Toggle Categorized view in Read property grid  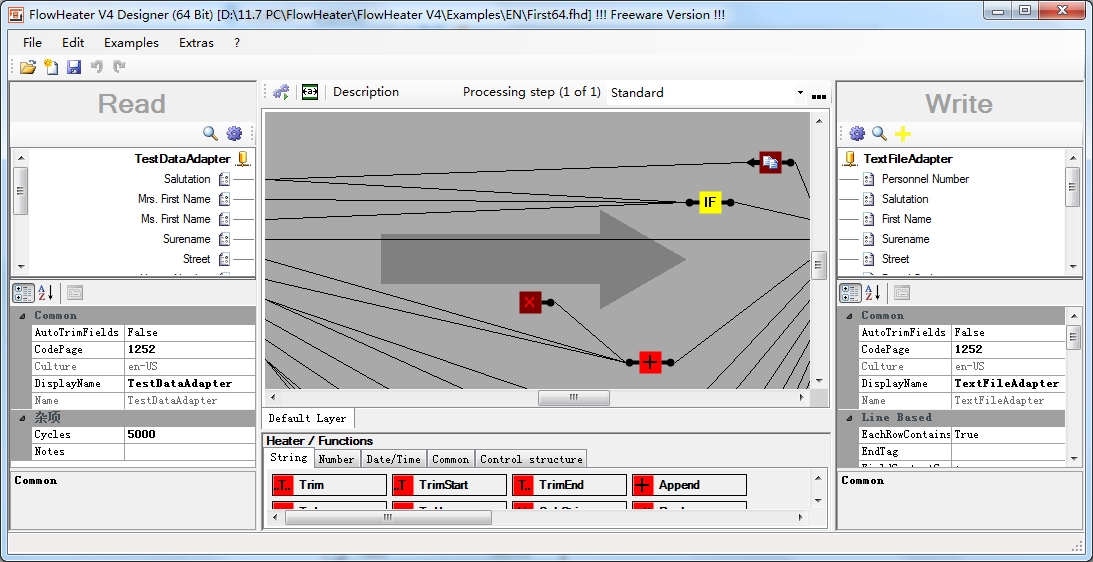(23, 293)
